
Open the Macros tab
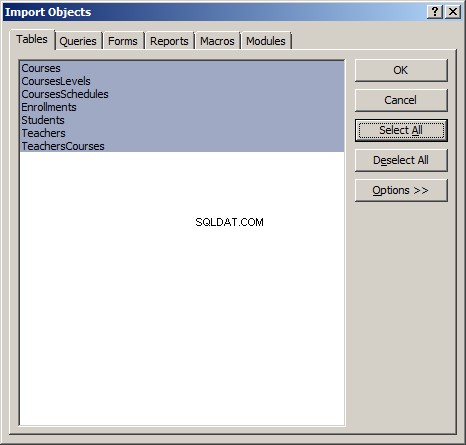click(x=217, y=41)
